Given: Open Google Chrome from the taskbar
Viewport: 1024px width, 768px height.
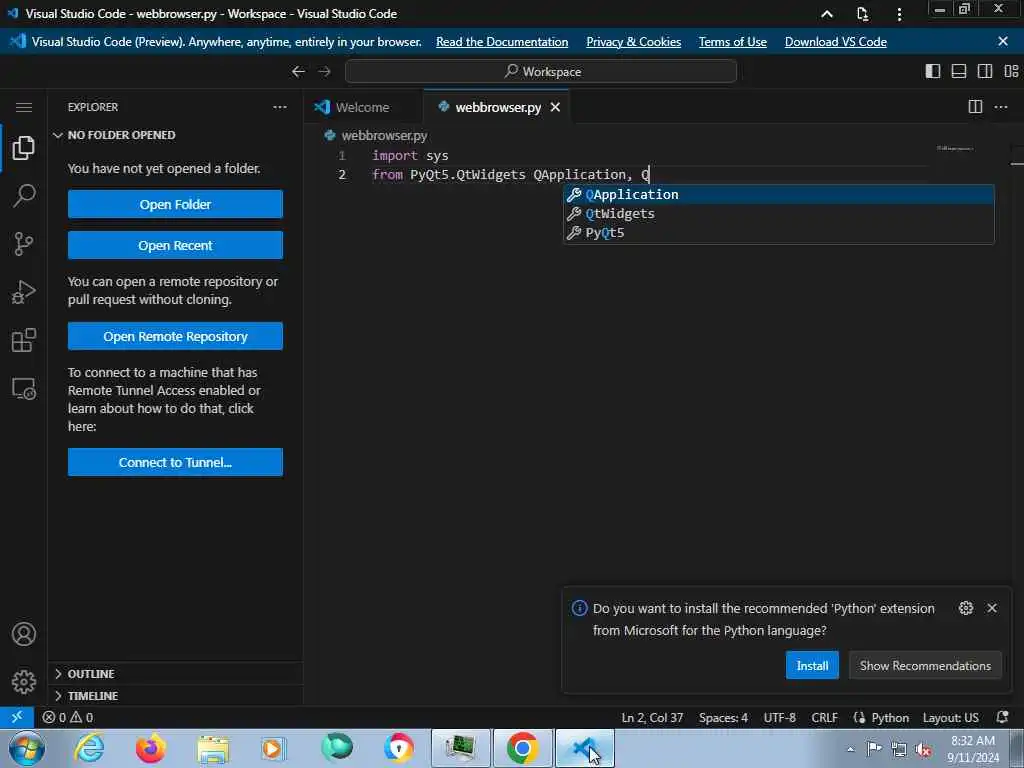Looking at the screenshot, I should click(522, 748).
